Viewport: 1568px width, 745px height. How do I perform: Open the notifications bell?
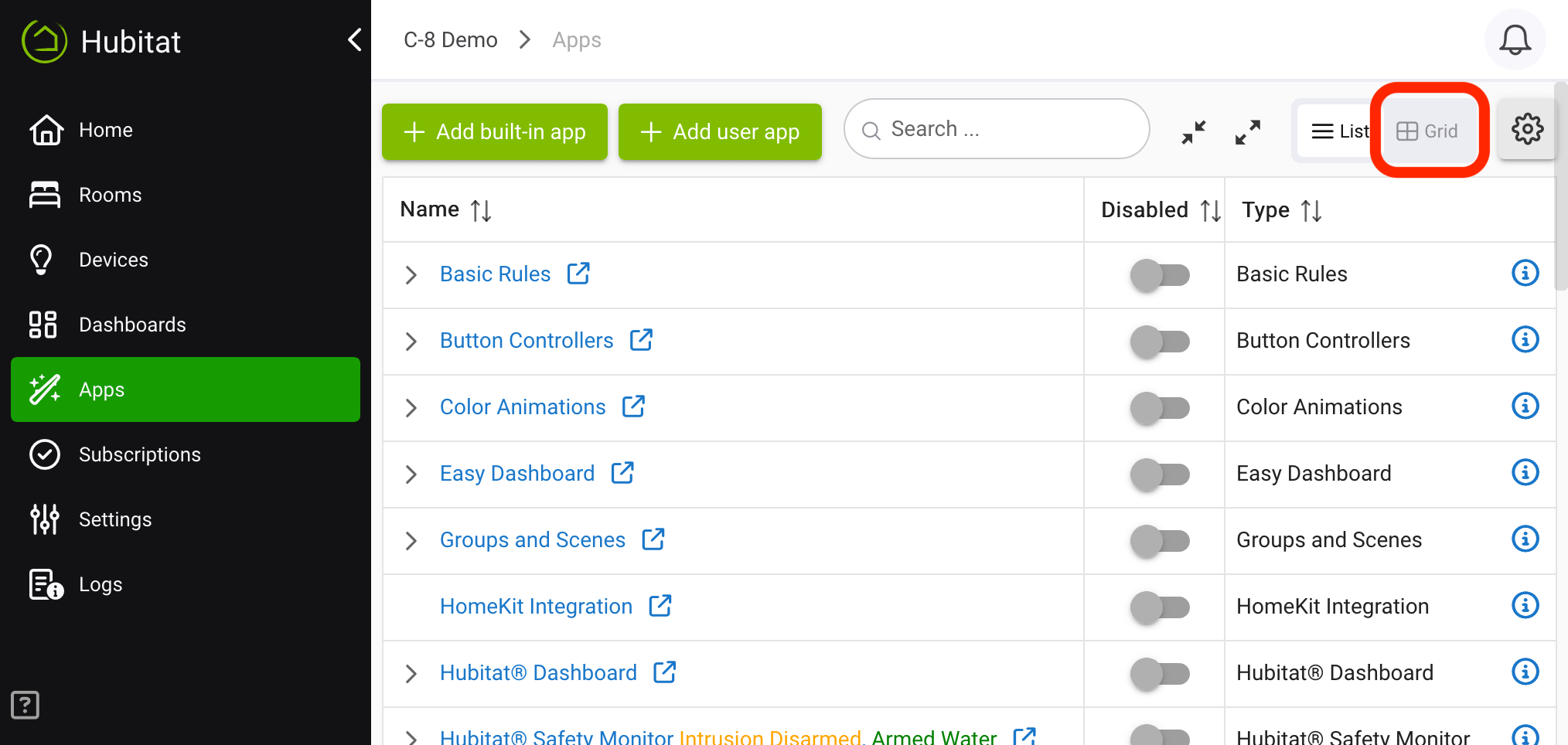(x=1515, y=39)
